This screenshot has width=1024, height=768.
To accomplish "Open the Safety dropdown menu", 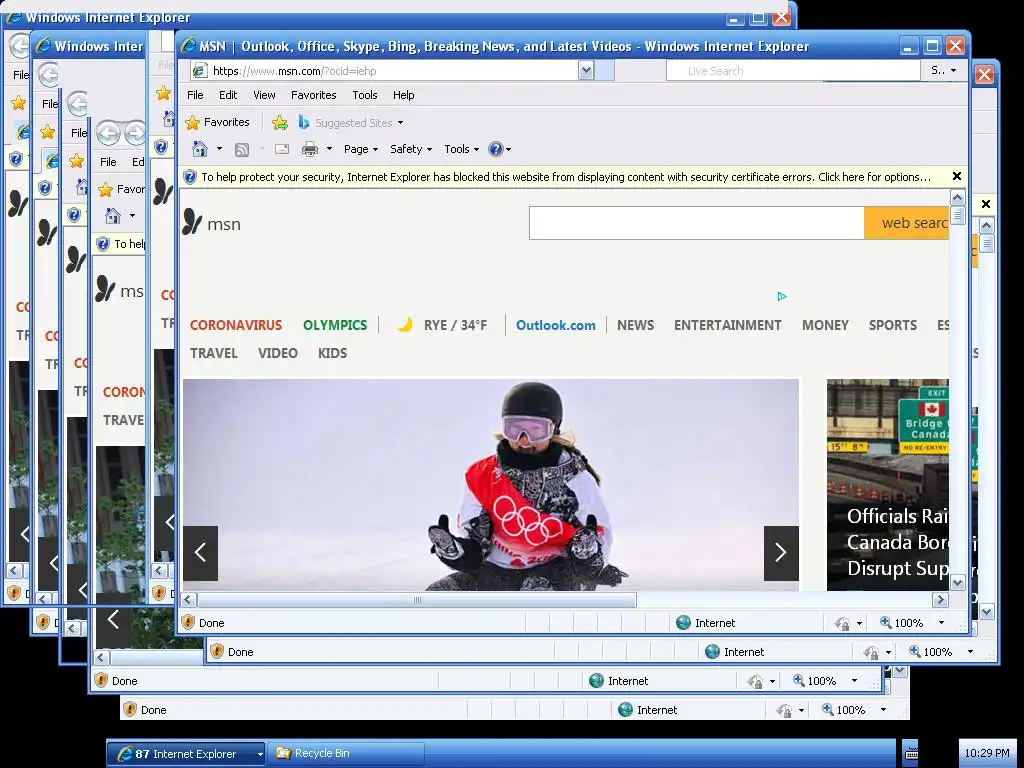I will click(411, 149).
